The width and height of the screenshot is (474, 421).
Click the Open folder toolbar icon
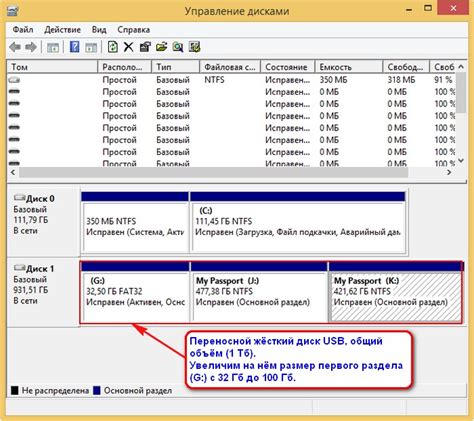point(161,47)
